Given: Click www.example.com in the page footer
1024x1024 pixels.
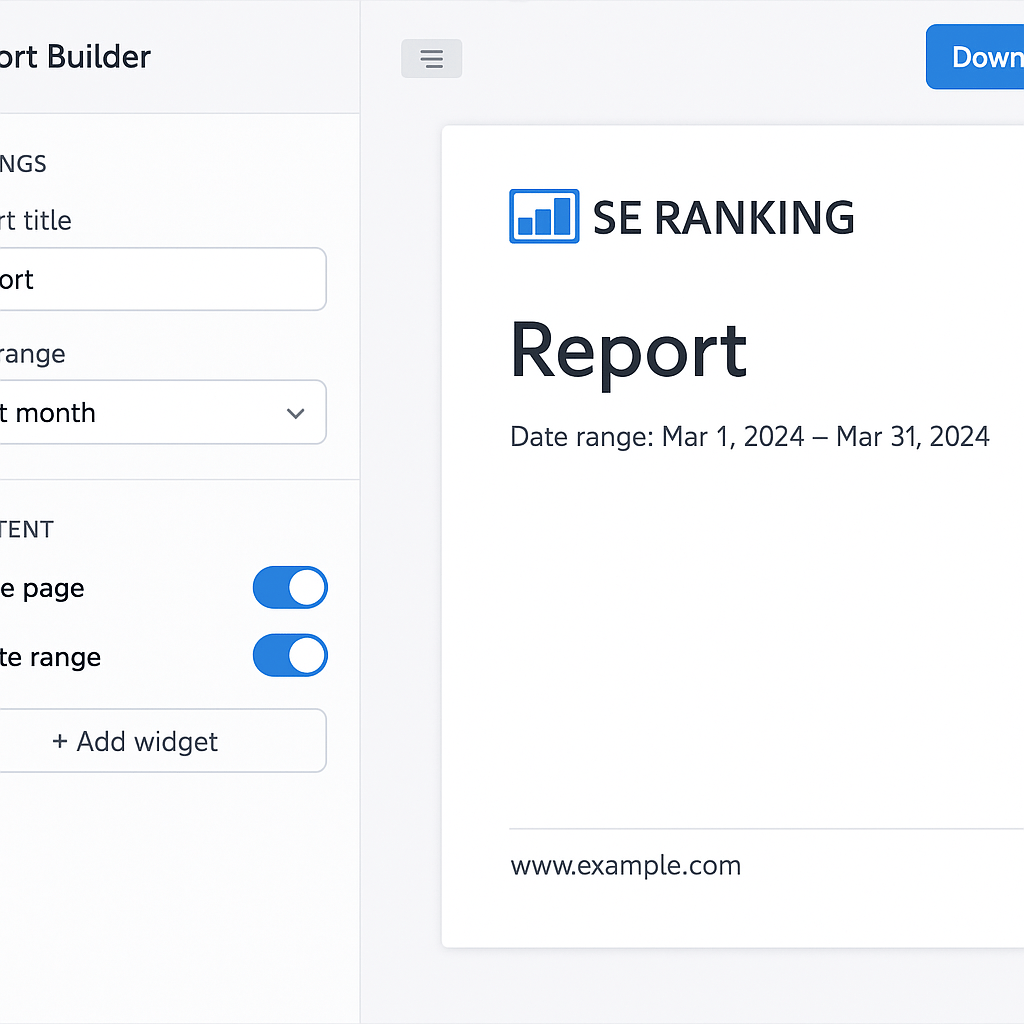Looking at the screenshot, I should coord(626,865).
